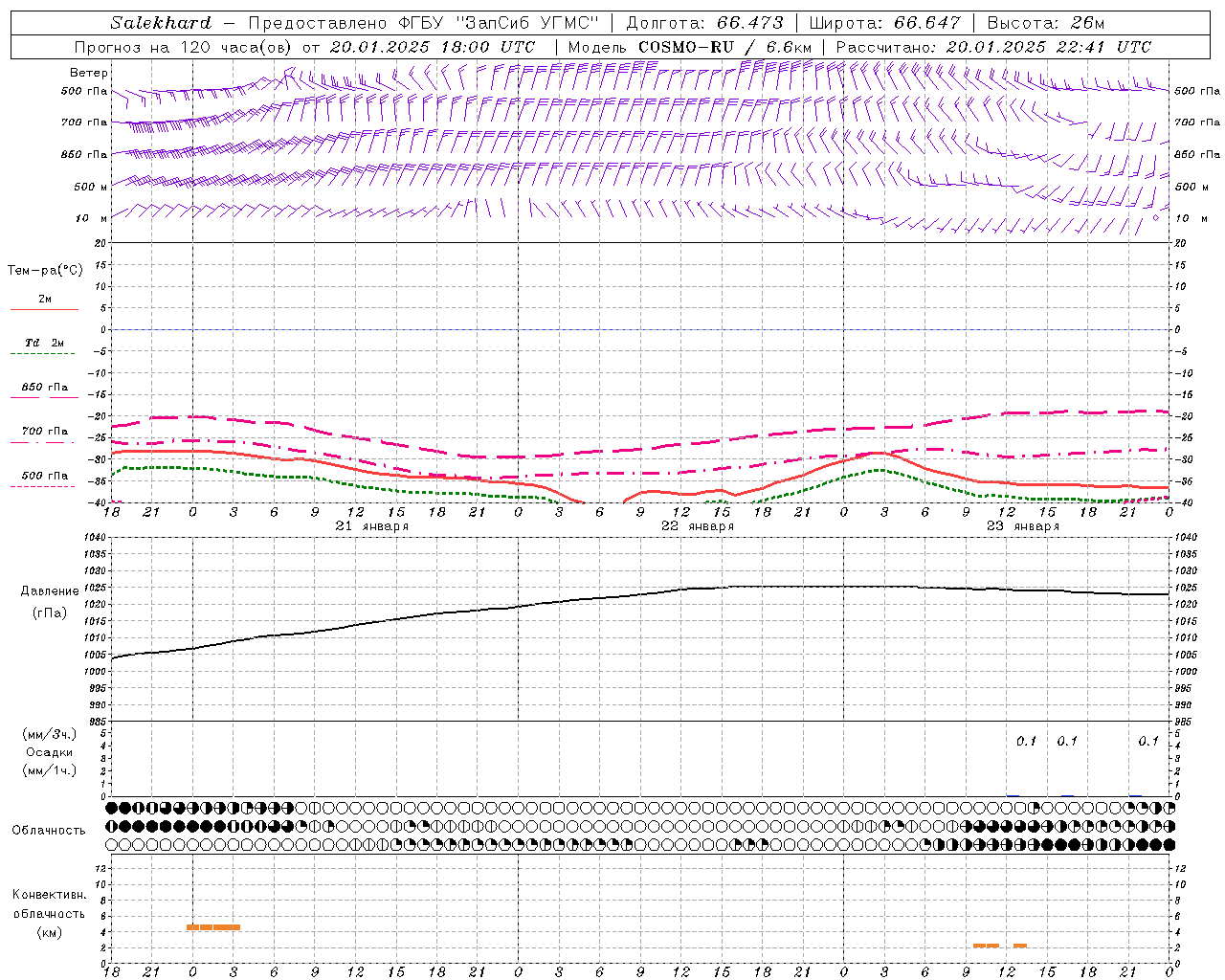Click the Конвективн. convective cloud label
The image size is (1225, 980).
click(49, 895)
